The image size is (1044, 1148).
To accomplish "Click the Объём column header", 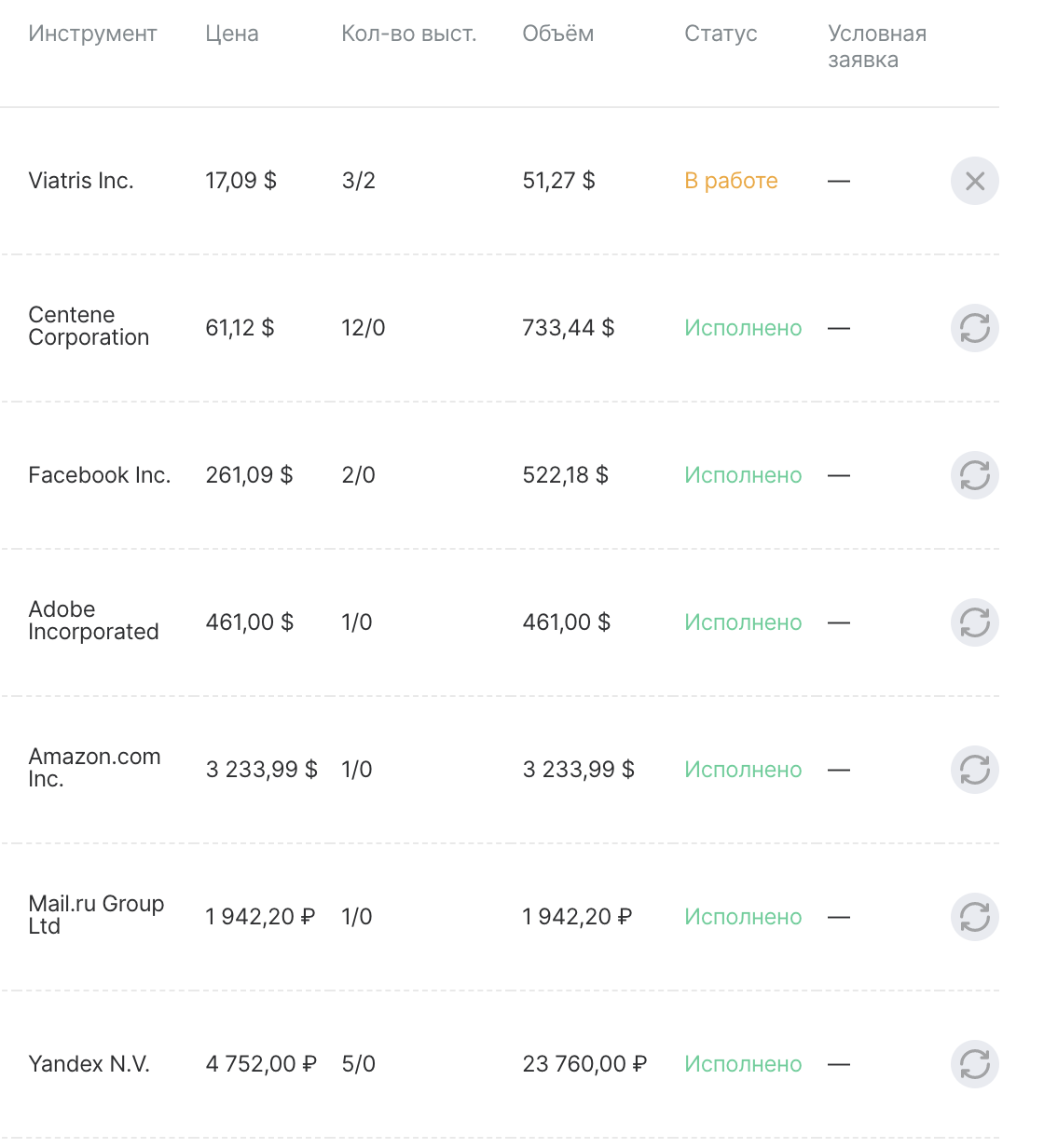I will (557, 34).
